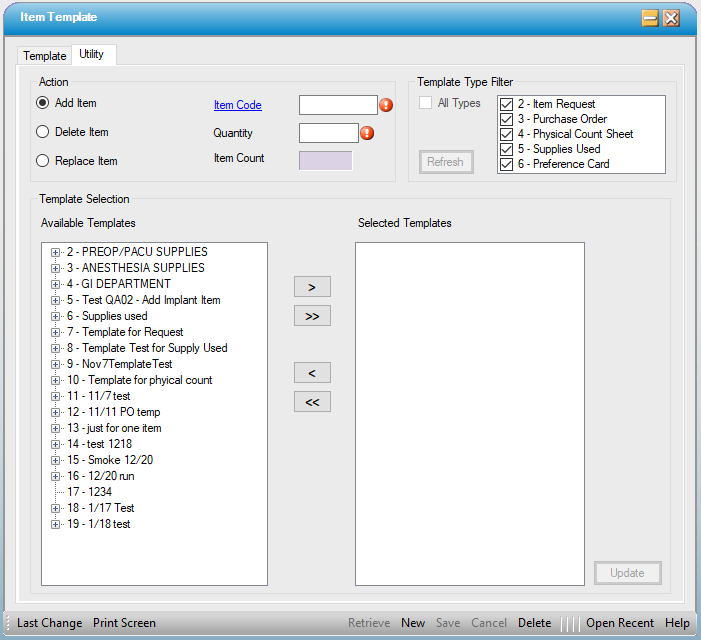
Task: Expand the 2 - PREOP/PACU SUPPLIES node
Action: pos(56,252)
